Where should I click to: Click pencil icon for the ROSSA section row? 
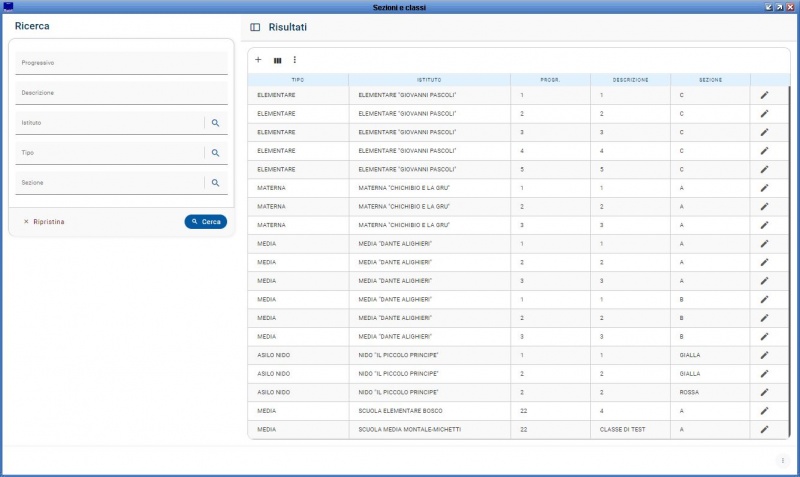click(764, 392)
